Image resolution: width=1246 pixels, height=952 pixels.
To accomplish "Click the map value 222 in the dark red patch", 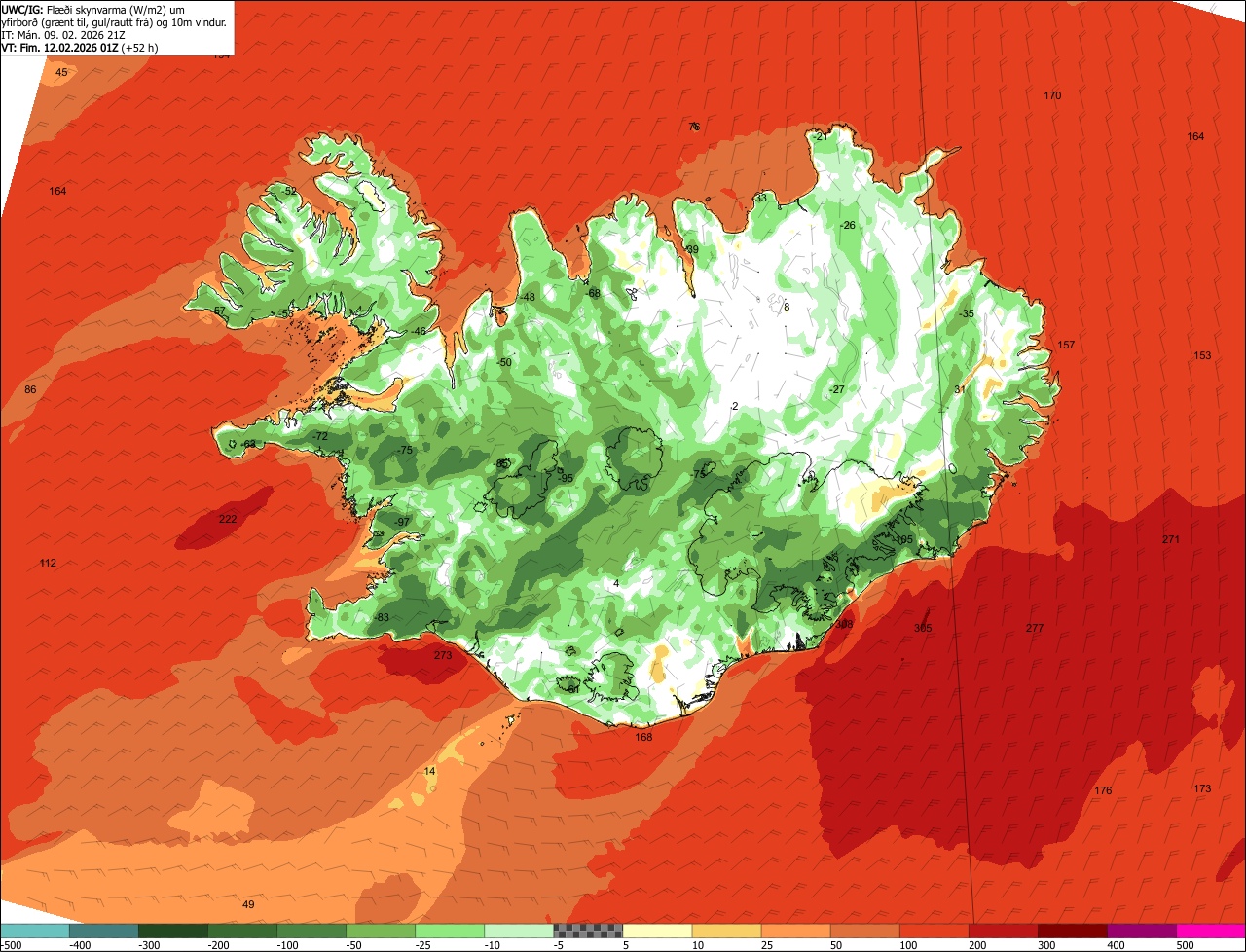I will pyautogui.click(x=227, y=519).
